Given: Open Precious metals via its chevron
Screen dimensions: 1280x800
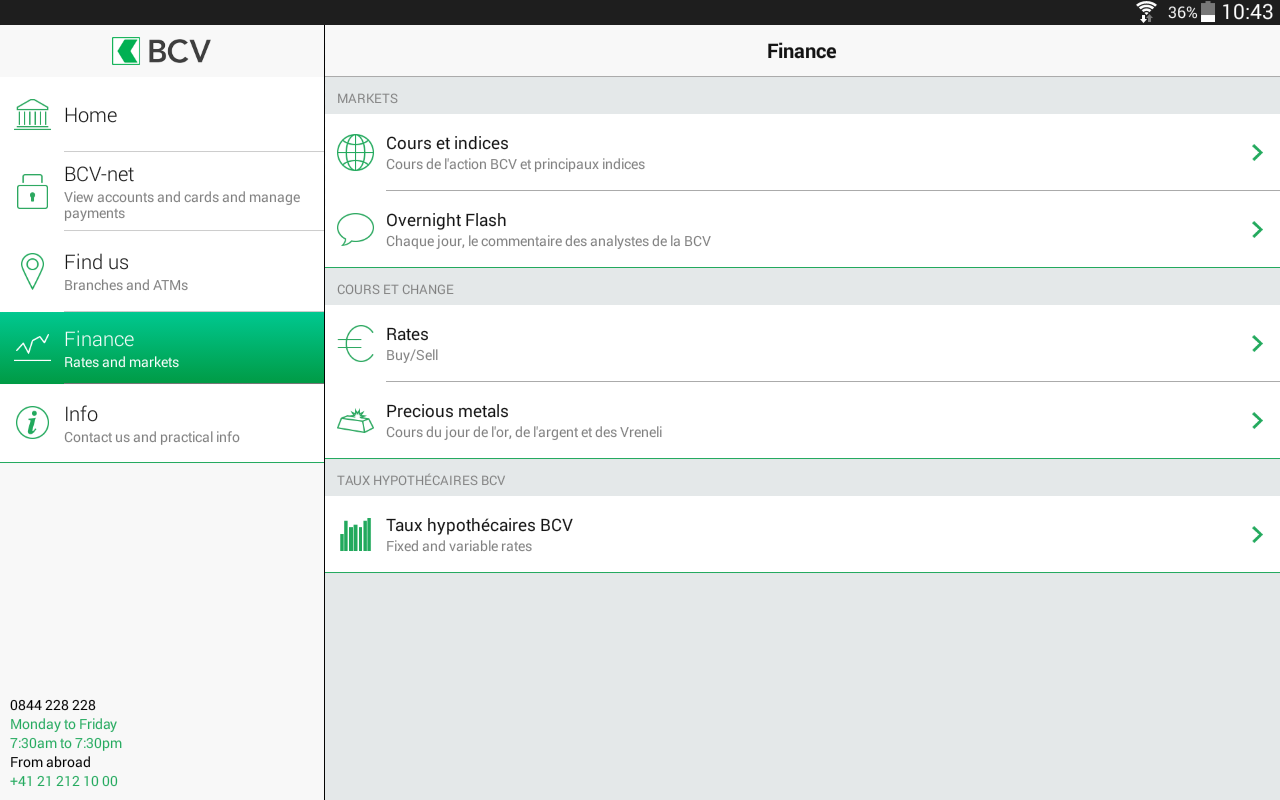Looking at the screenshot, I should tap(1257, 420).
